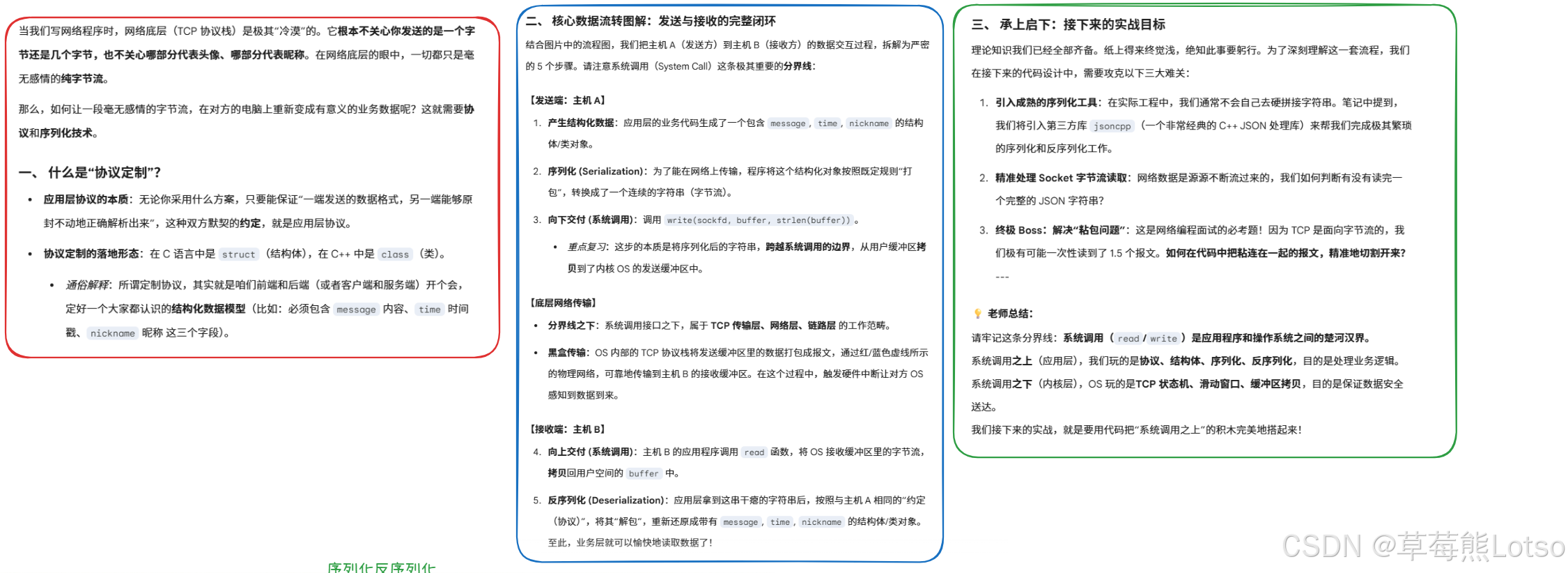Select step 3 title 向下交付 (系统调用)
Screen dimensions: 1568x573
591,220
